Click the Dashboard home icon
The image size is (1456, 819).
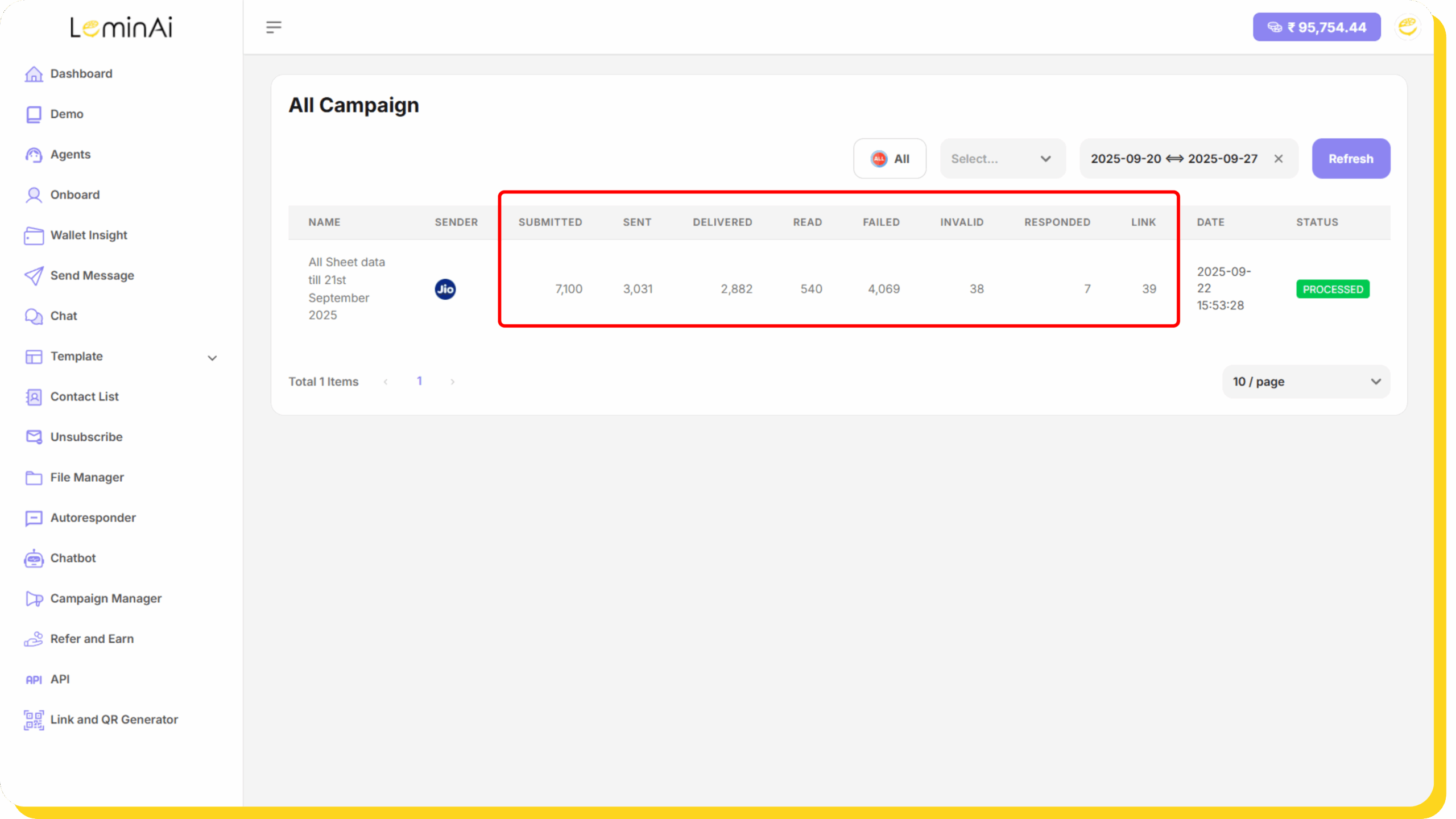coord(34,74)
